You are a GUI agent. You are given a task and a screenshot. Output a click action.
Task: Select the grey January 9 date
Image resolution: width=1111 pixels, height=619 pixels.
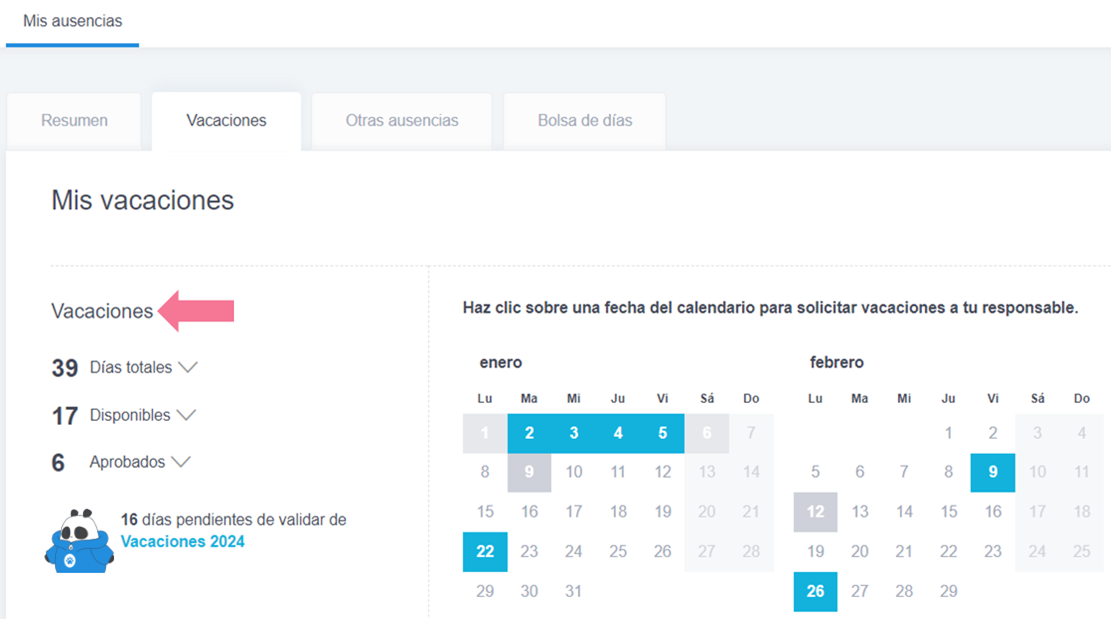[x=529, y=472]
